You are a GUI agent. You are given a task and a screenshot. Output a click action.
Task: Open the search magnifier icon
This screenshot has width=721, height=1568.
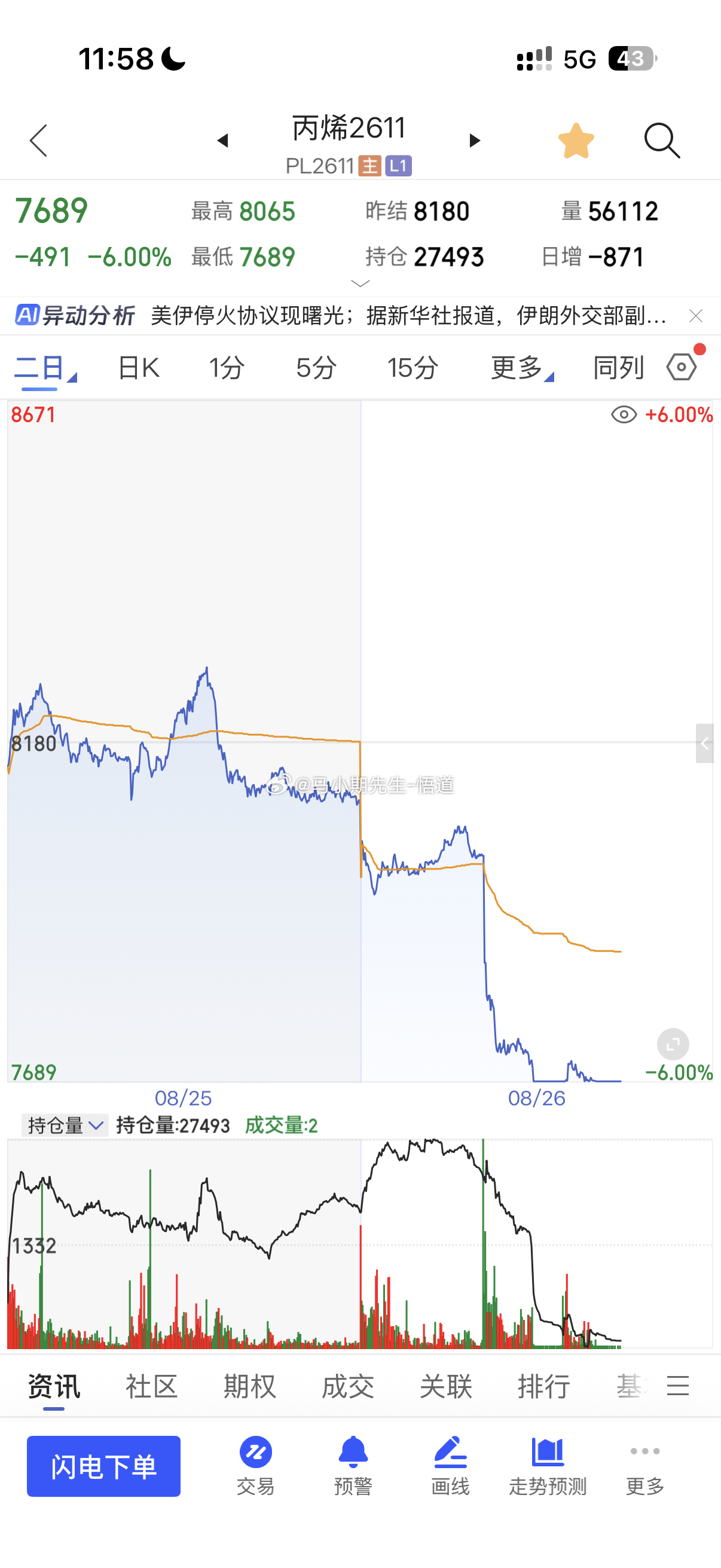(662, 141)
